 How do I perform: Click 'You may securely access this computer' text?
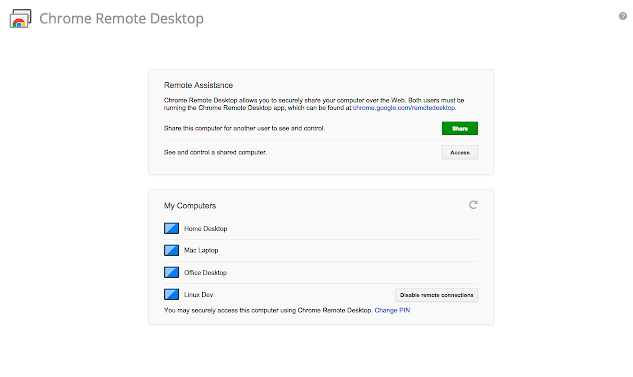tap(268, 310)
